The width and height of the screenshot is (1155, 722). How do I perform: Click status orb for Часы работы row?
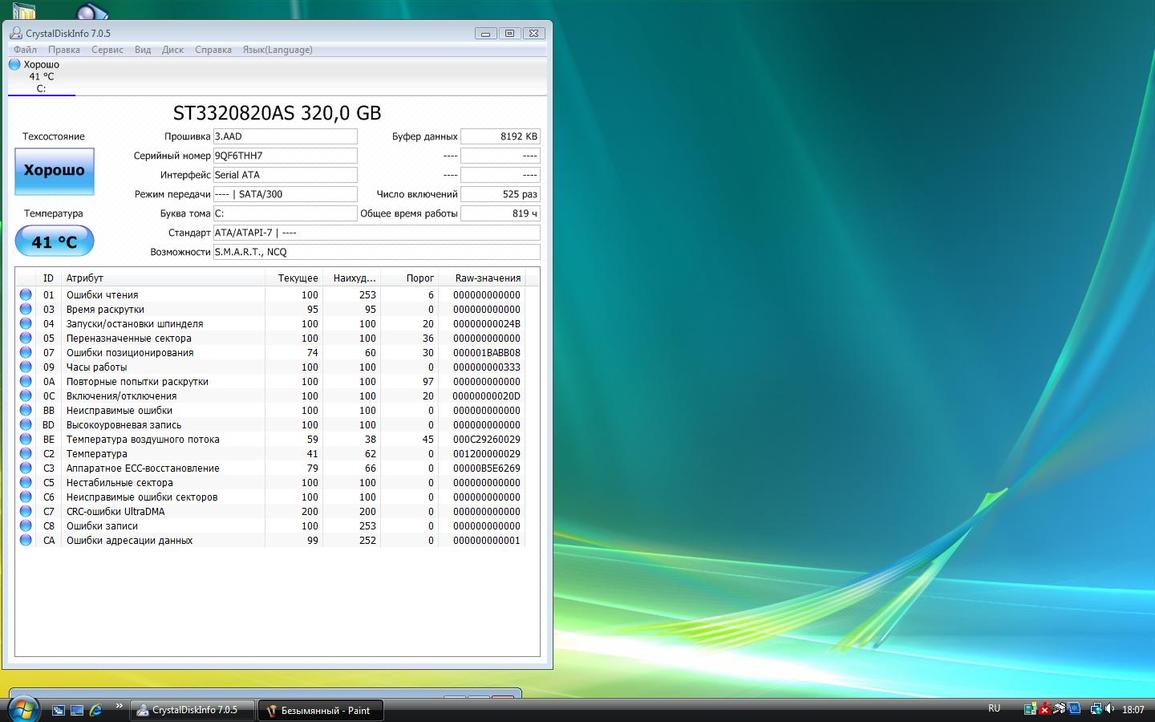pos(26,367)
